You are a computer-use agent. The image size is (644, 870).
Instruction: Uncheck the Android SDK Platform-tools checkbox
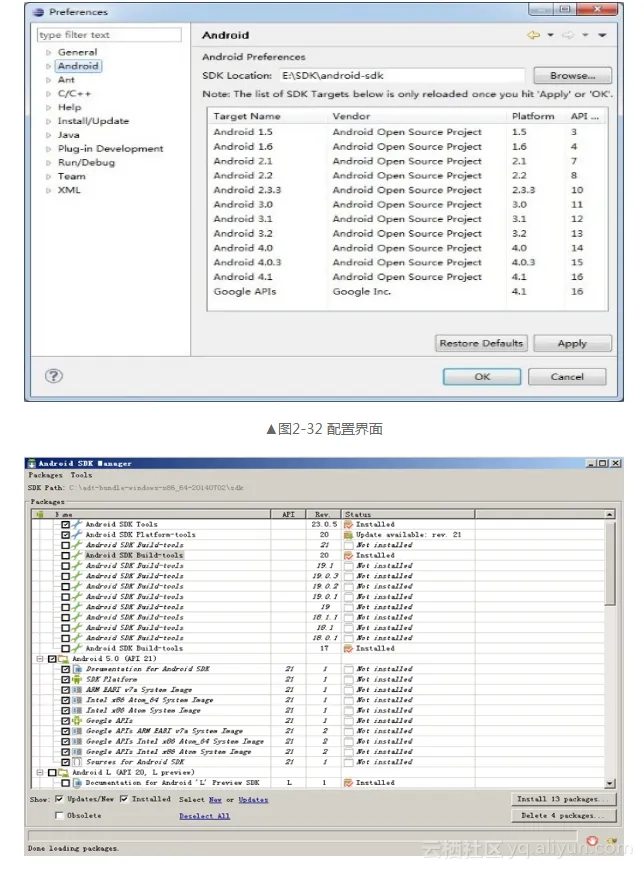65,535
